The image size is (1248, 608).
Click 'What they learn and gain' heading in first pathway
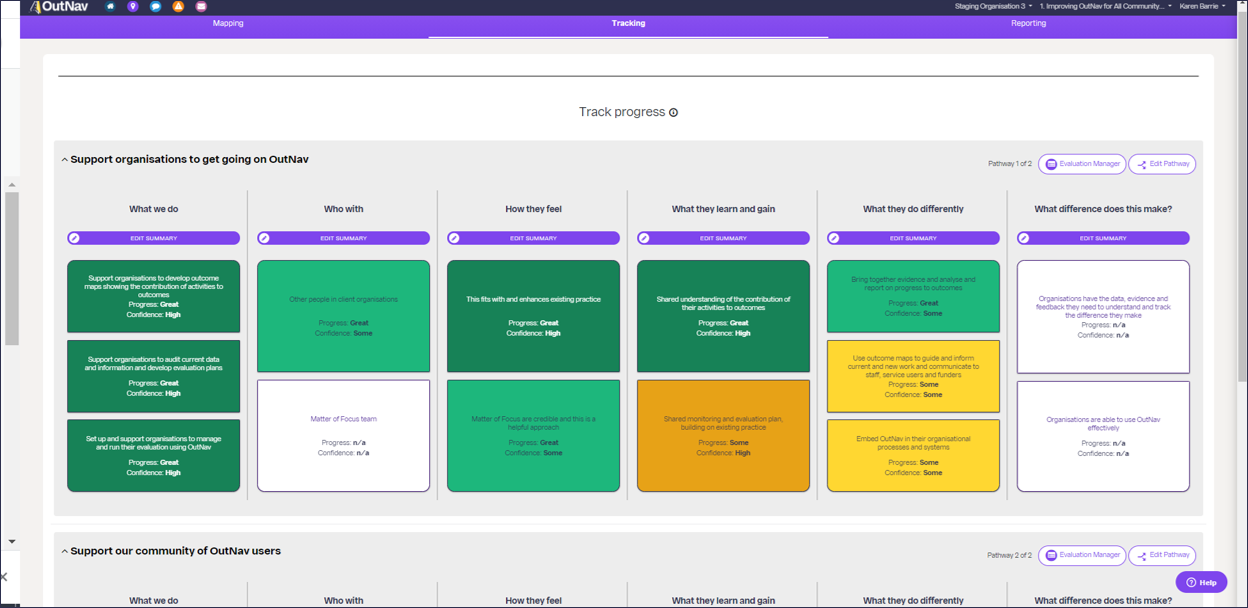point(724,209)
